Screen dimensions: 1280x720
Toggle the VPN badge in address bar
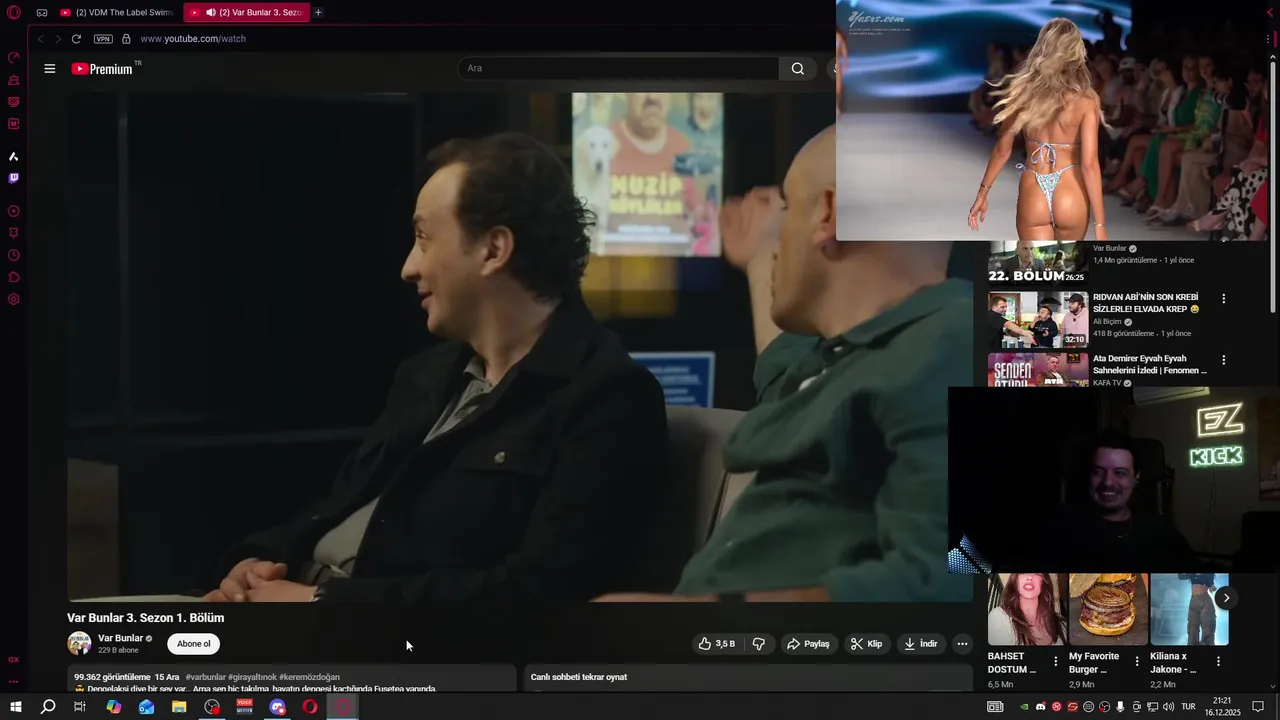(103, 39)
